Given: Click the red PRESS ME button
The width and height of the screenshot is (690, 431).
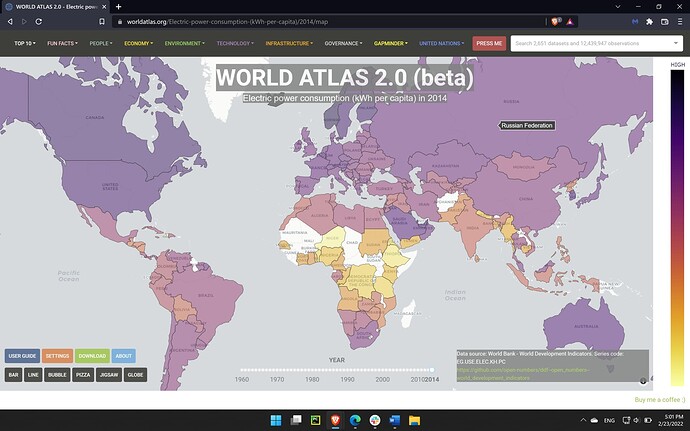Looking at the screenshot, I should (489, 43).
